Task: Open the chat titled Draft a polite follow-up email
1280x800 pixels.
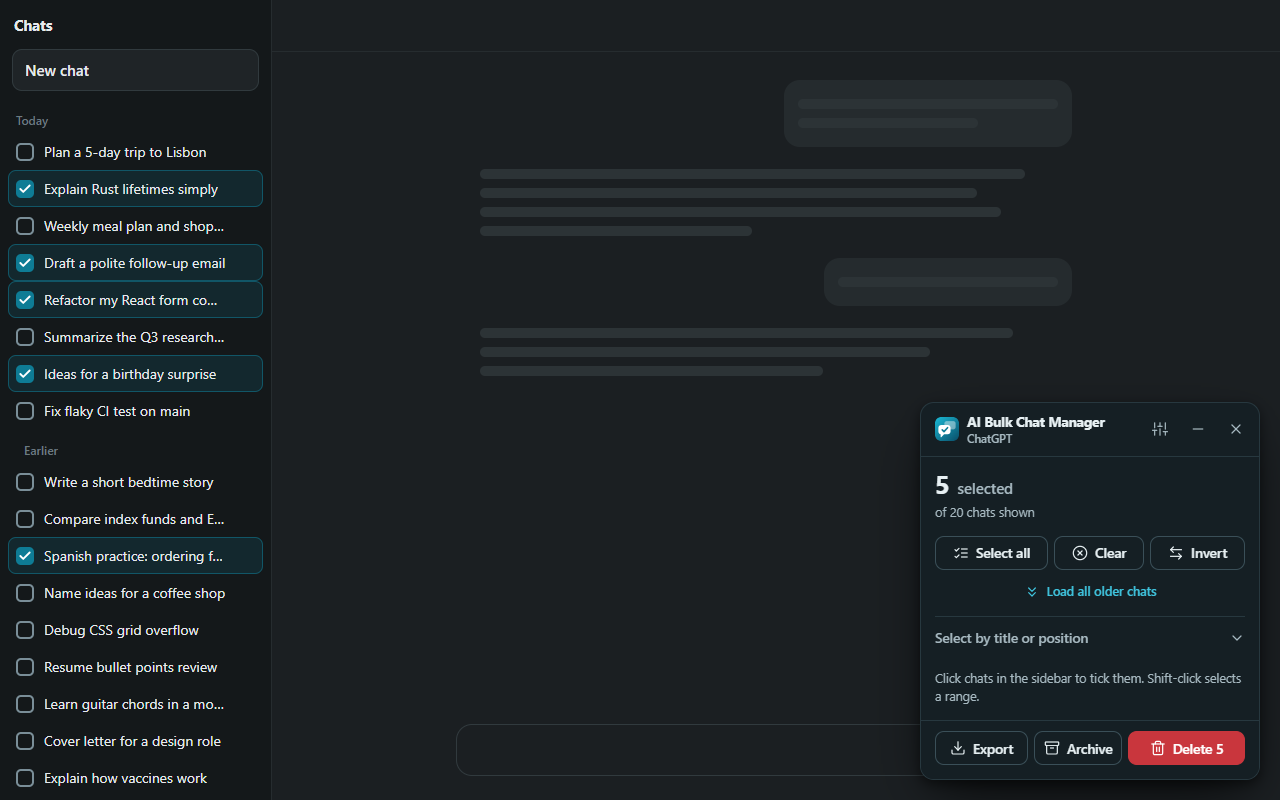Action: point(135,263)
